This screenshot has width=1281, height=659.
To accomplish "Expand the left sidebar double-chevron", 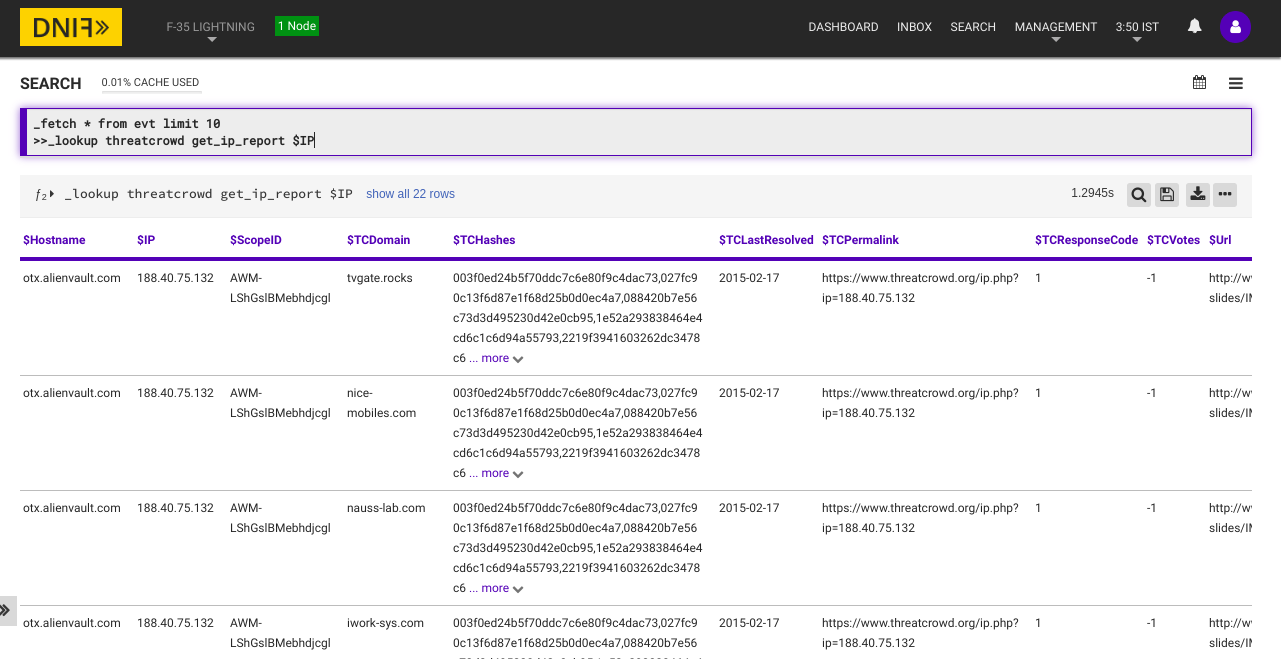I will pos(6,610).
